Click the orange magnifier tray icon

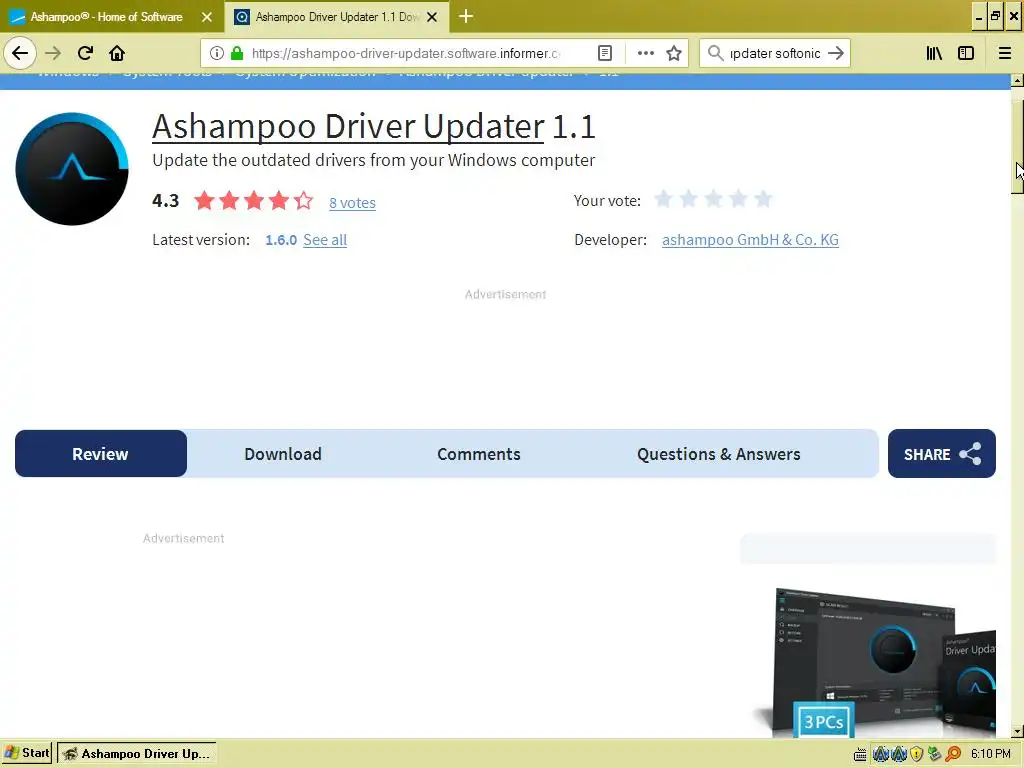click(x=953, y=754)
